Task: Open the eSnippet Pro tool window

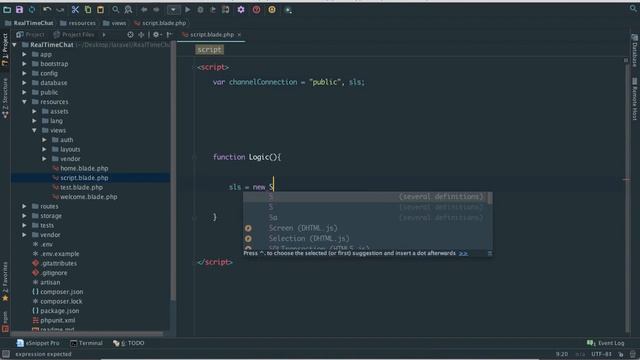Action: pyautogui.click(x=38, y=343)
